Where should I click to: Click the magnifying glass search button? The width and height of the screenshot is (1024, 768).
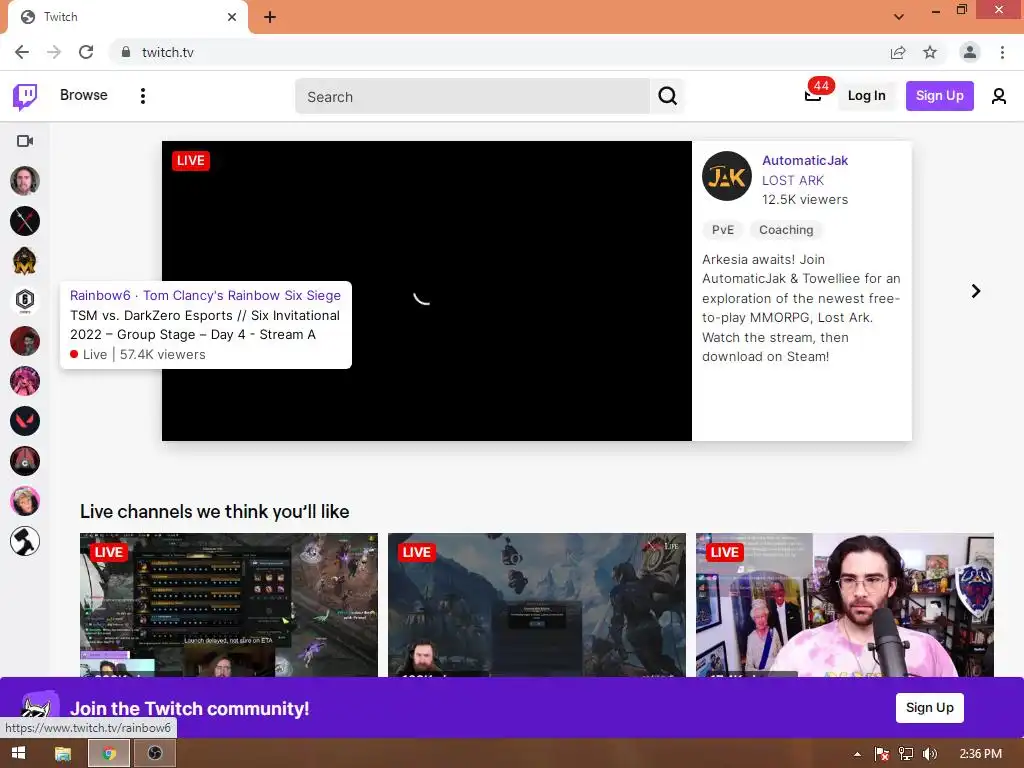(x=667, y=97)
